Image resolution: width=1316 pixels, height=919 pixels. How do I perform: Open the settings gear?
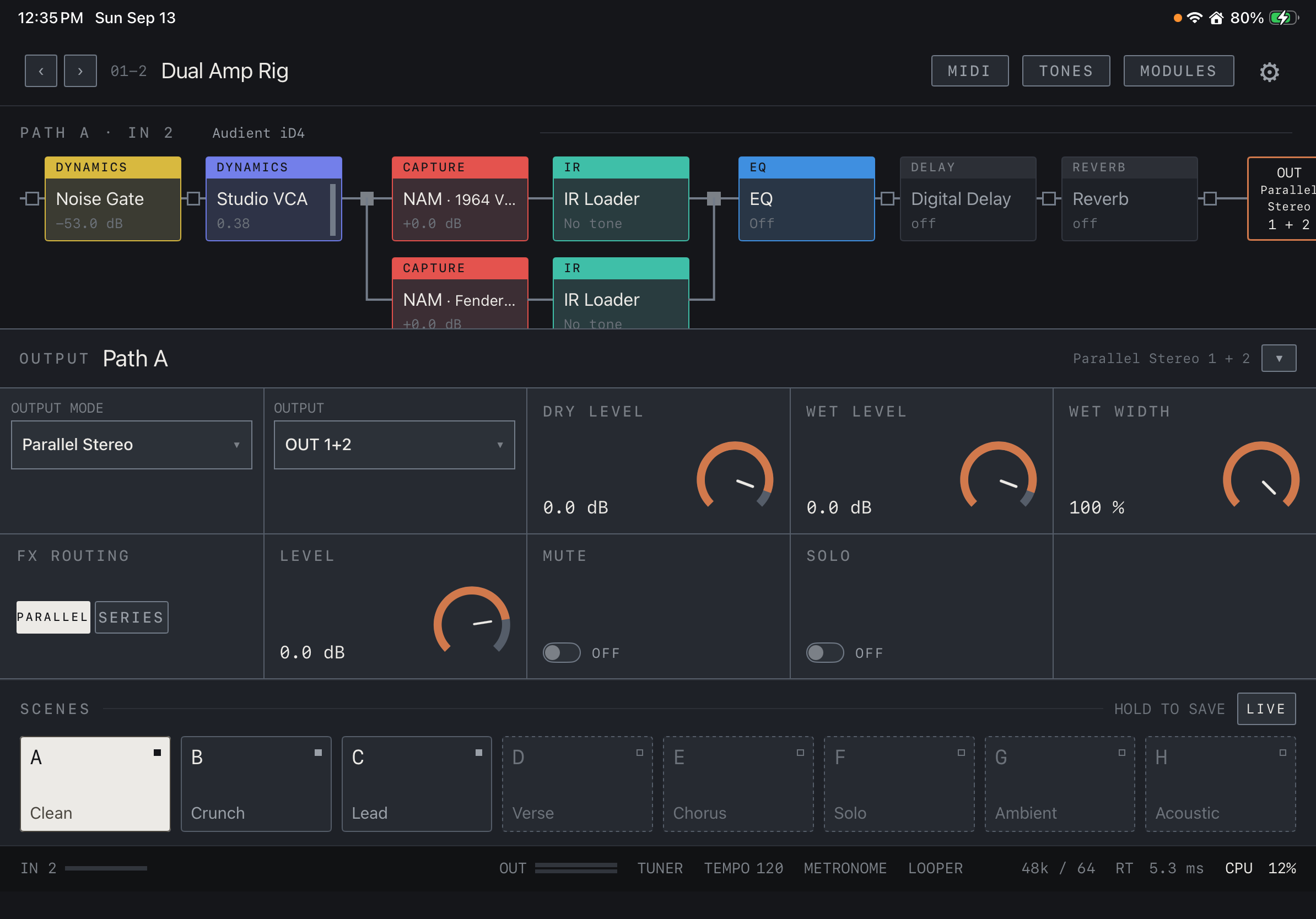[1269, 72]
